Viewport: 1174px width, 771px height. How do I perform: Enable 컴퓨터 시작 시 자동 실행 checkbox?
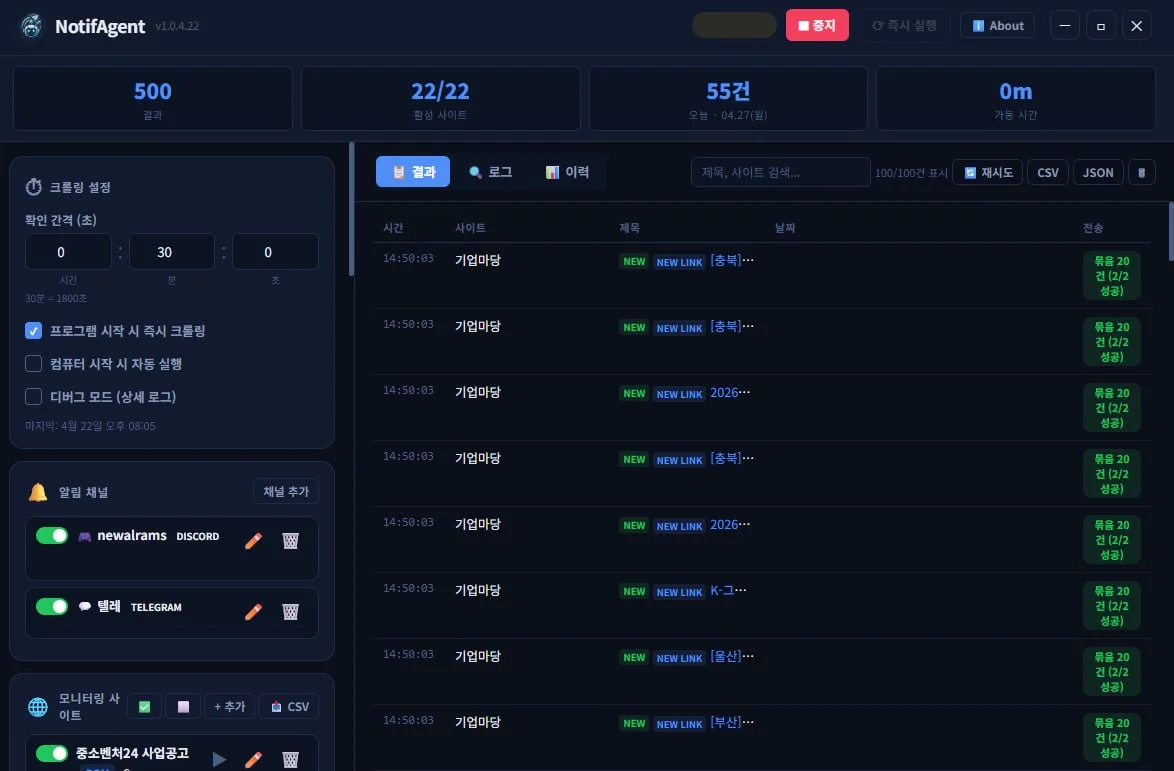[34, 364]
